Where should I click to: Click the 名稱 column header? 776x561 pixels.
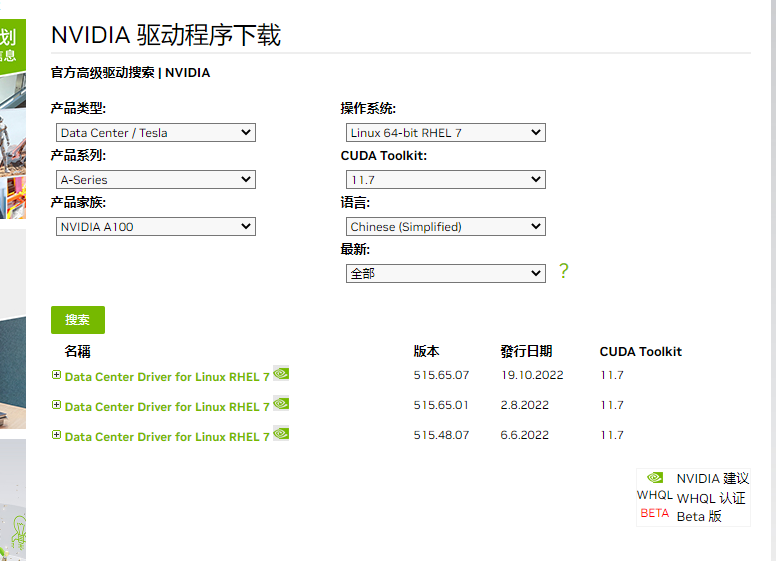click(77, 351)
